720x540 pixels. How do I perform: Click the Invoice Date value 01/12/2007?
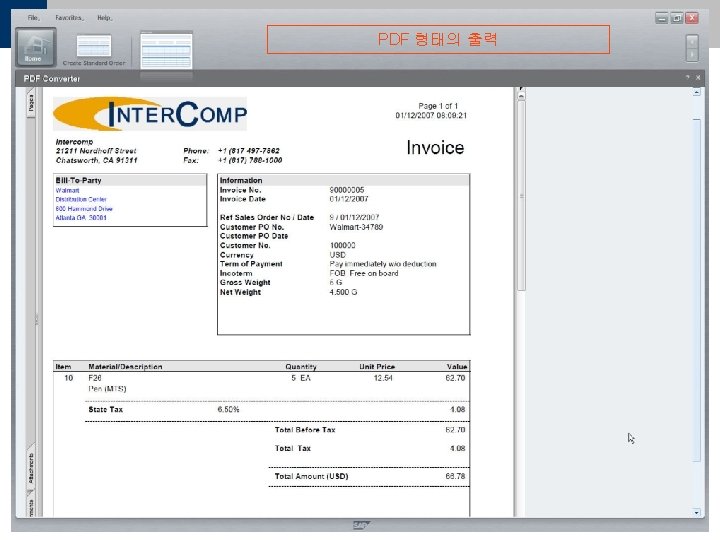point(349,199)
